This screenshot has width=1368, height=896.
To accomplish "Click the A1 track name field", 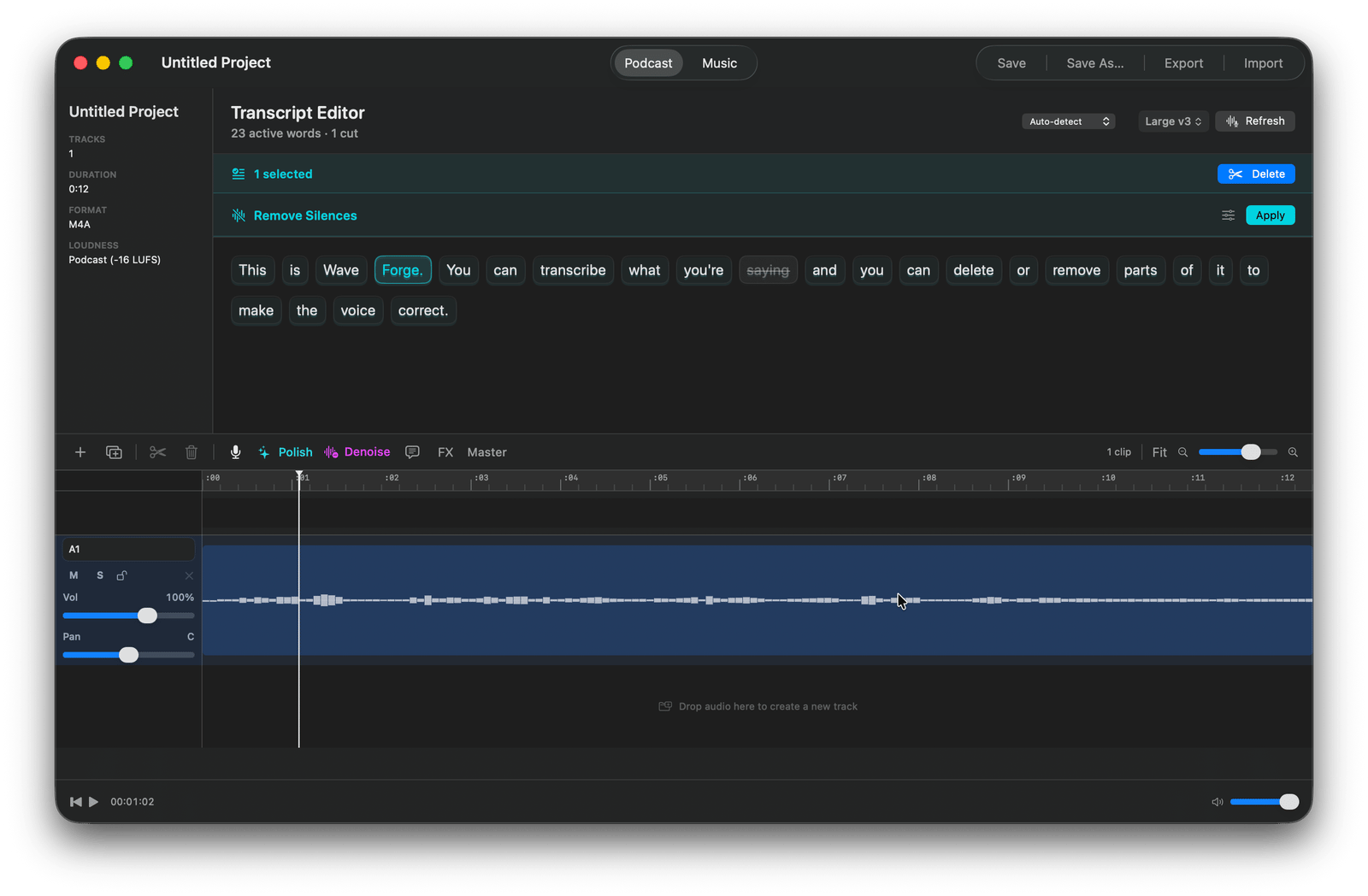I will tap(128, 549).
